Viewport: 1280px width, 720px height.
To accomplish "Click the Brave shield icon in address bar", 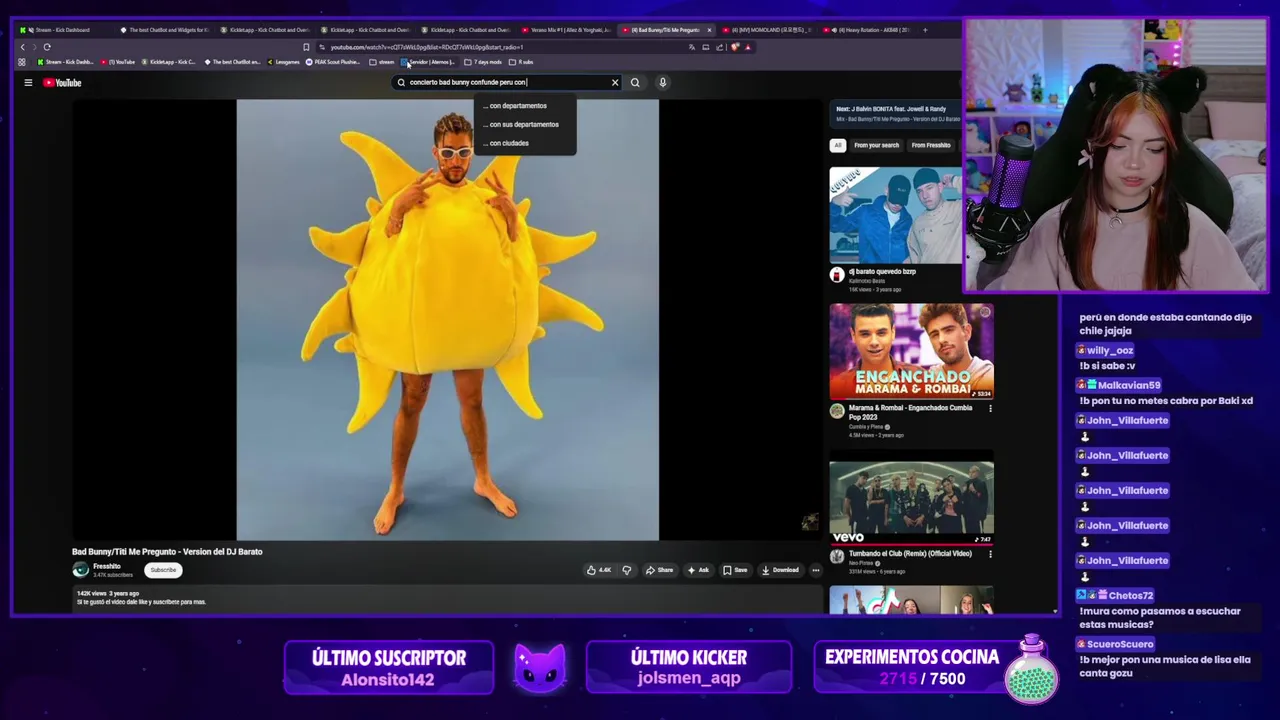I will pyautogui.click(x=735, y=47).
